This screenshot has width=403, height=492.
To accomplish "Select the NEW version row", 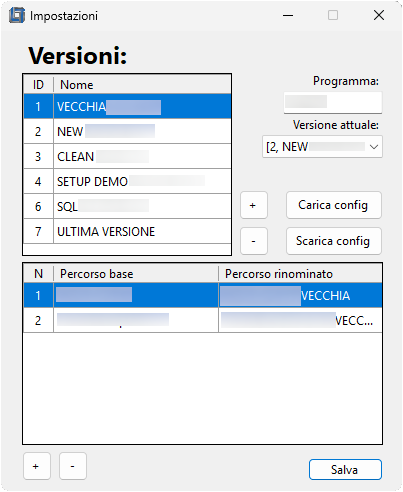I will click(127, 131).
